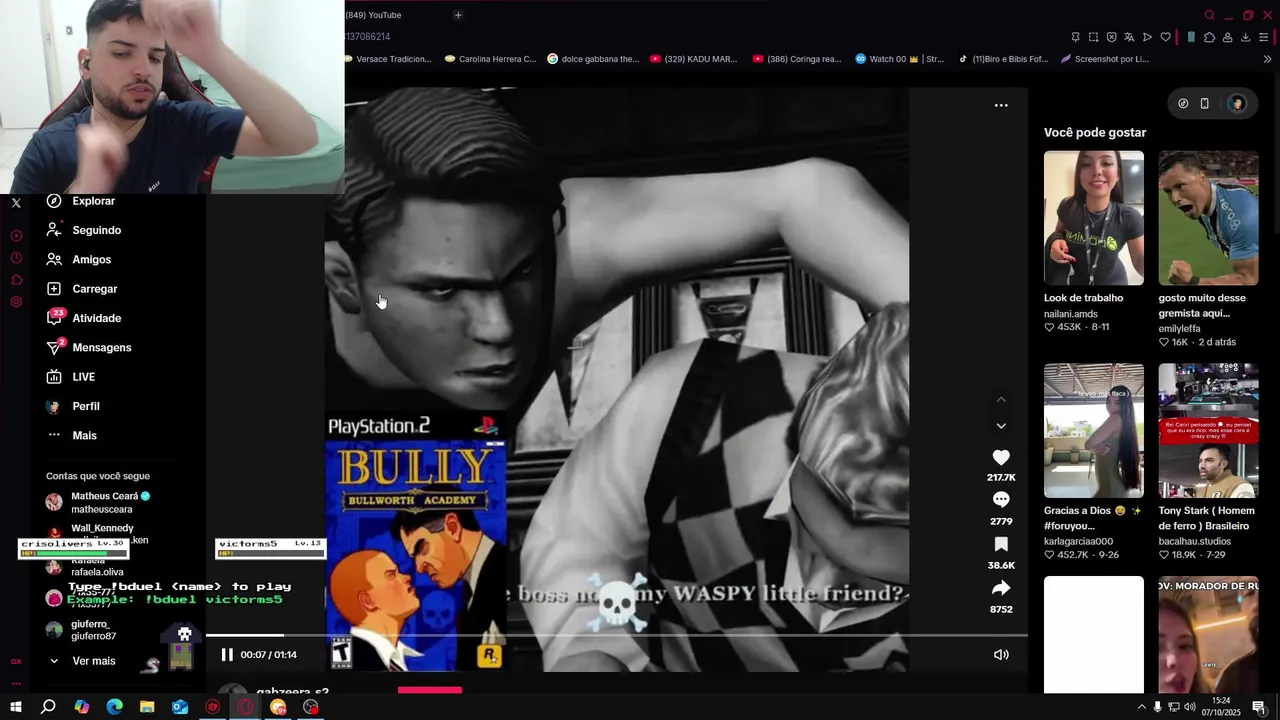Open the get-app phone icon
Image resolution: width=1280 pixels, height=720 pixels.
(1205, 103)
